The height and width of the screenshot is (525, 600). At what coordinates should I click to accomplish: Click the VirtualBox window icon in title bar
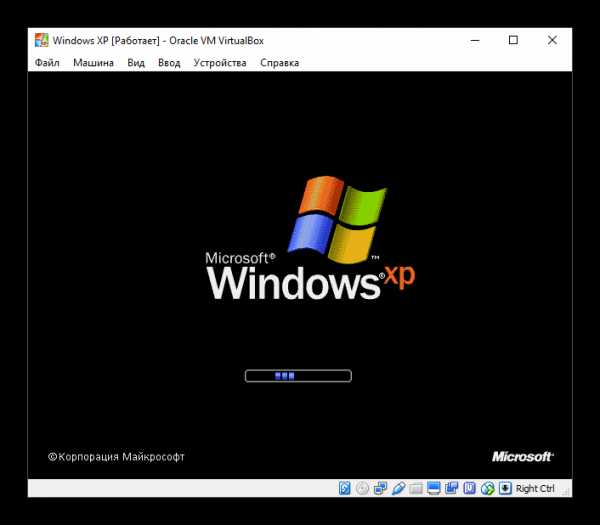(x=42, y=40)
